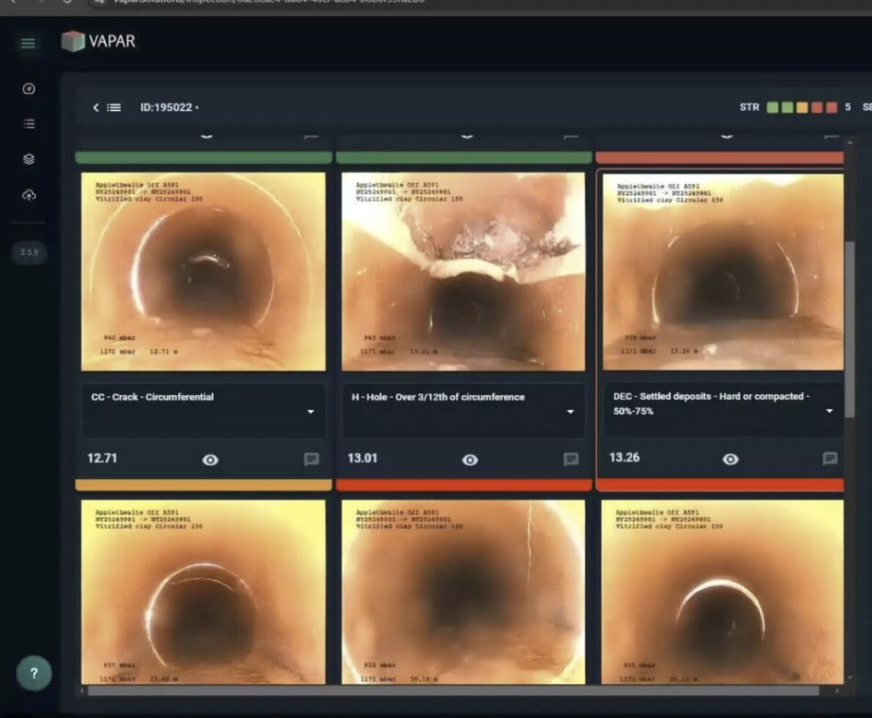Select the hole defect pipe thumbnail

click(x=463, y=271)
